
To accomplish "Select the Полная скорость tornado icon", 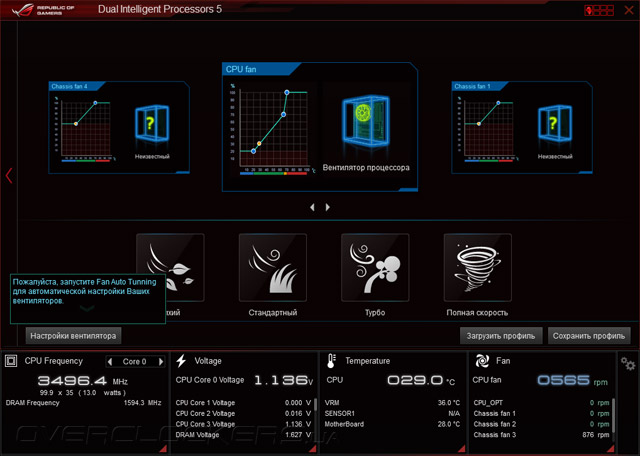I will click(x=478, y=267).
